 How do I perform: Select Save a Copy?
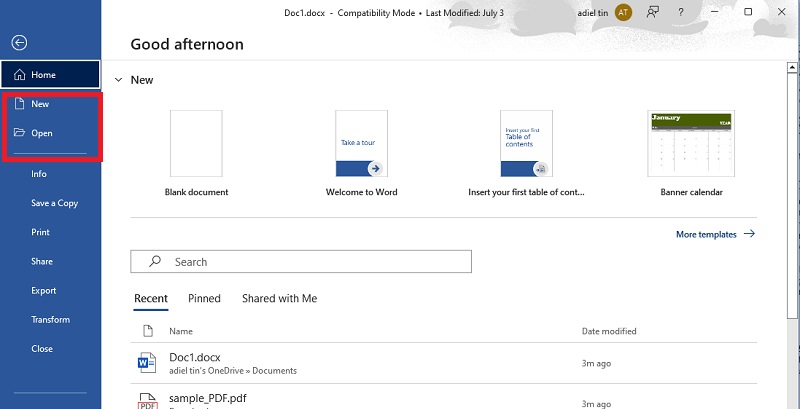click(x=55, y=203)
